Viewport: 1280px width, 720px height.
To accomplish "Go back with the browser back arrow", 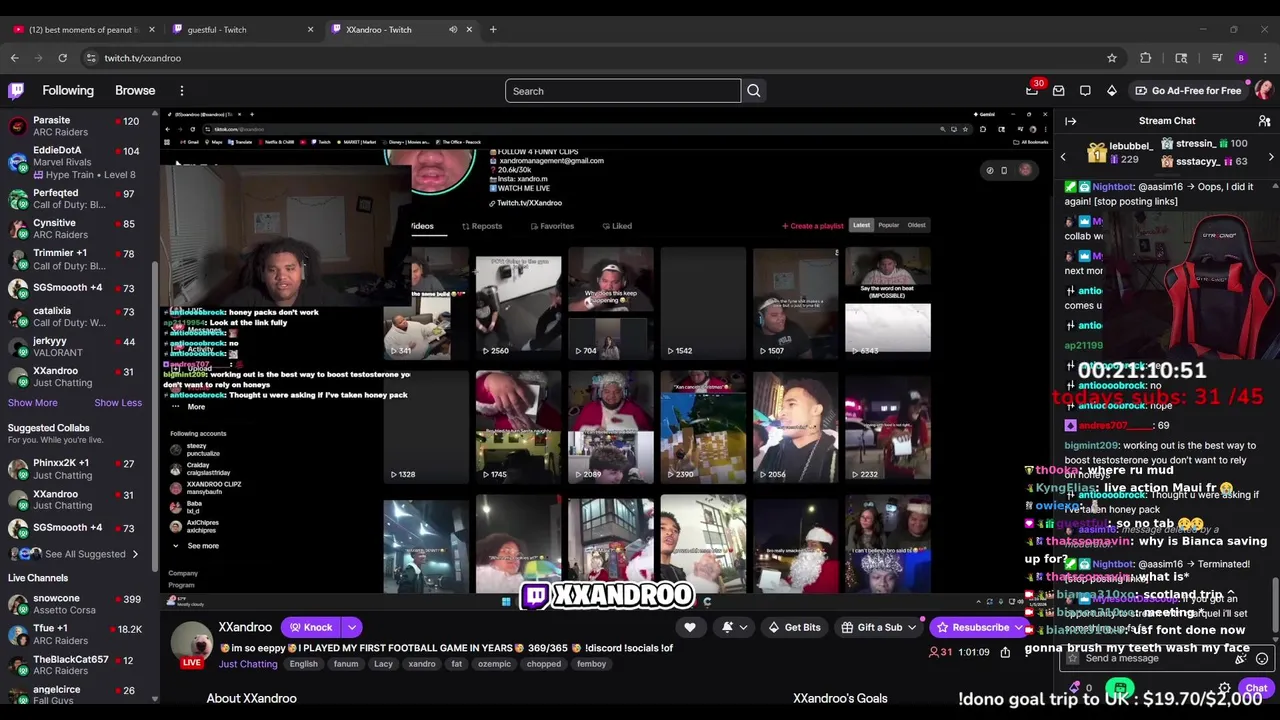I will click(14, 58).
